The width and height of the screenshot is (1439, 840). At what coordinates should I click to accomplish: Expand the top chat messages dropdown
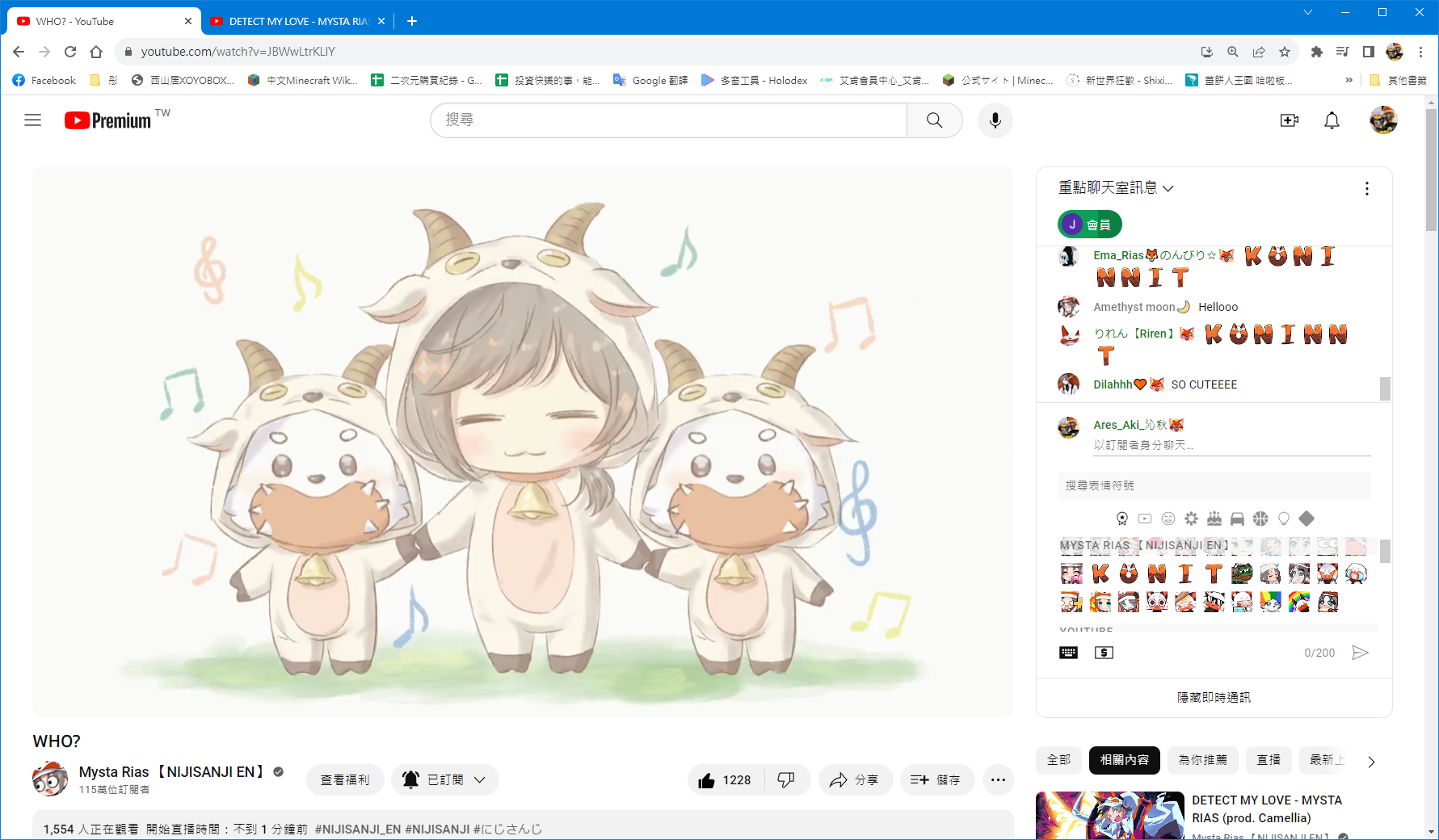coord(1116,188)
